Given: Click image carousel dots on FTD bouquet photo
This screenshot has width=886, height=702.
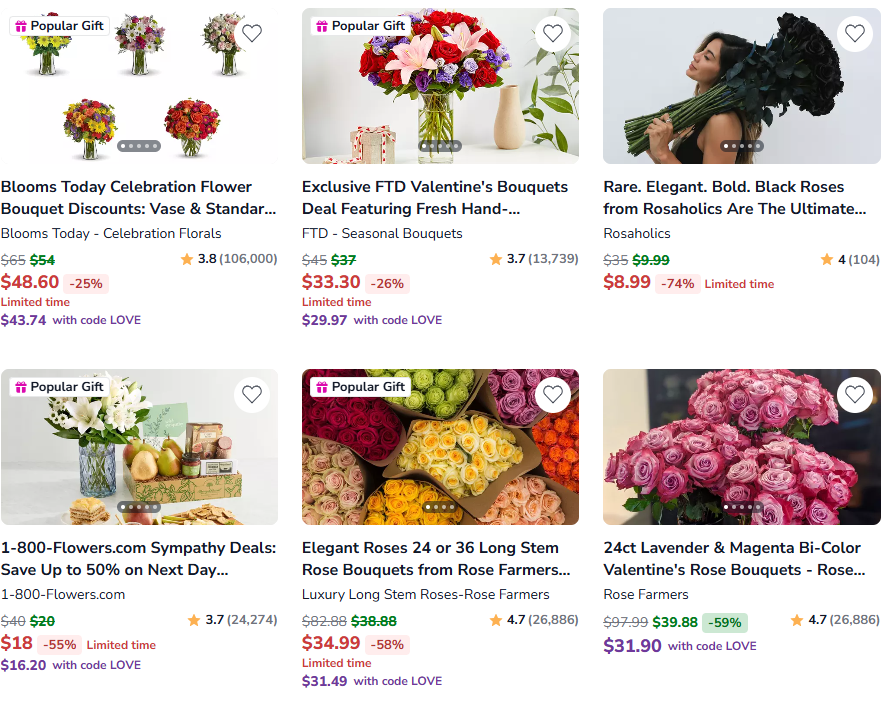Looking at the screenshot, I should pyautogui.click(x=440, y=146).
